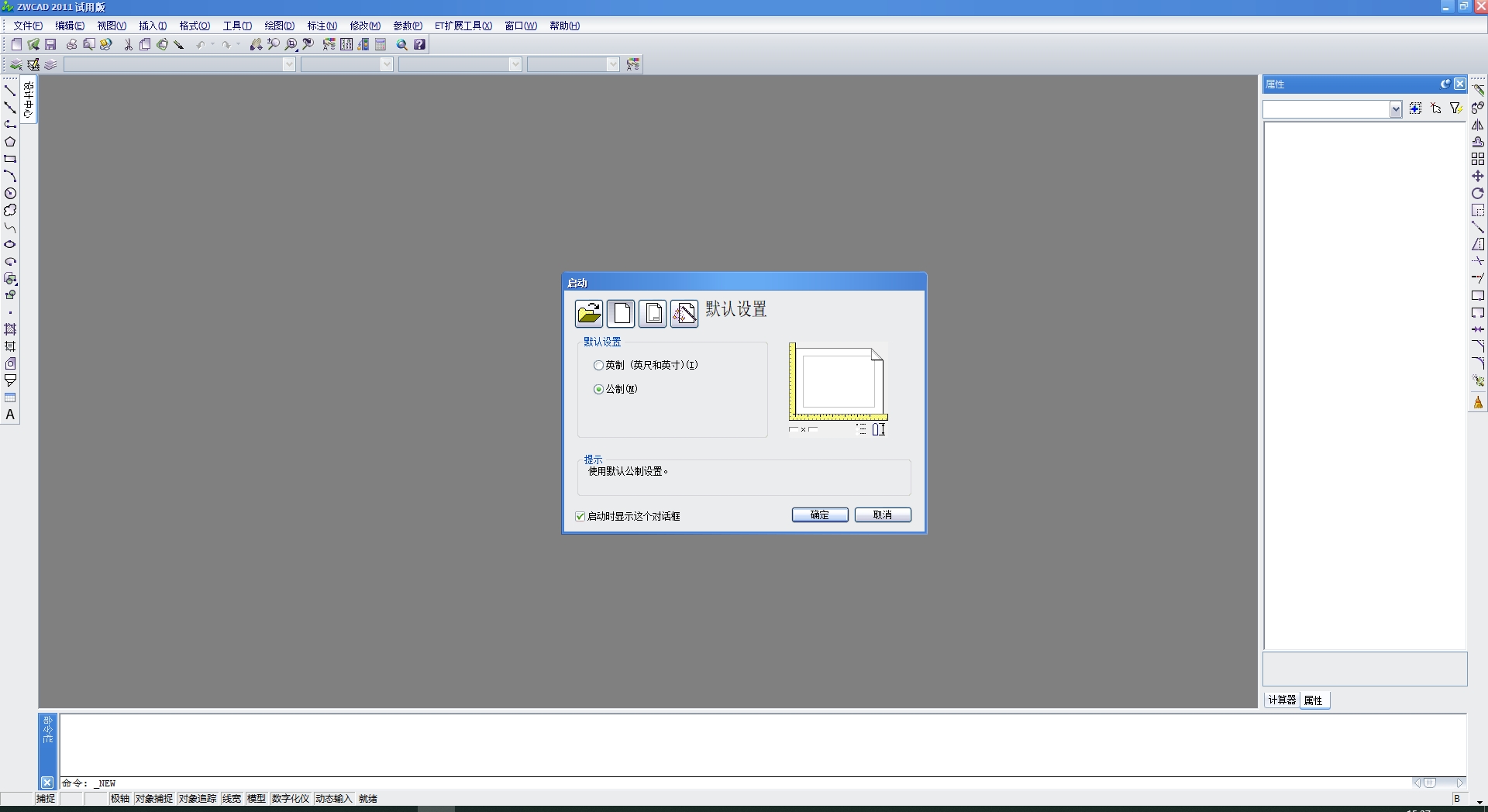
Task: Click the Fillet tool icon
Action: pos(1478,363)
